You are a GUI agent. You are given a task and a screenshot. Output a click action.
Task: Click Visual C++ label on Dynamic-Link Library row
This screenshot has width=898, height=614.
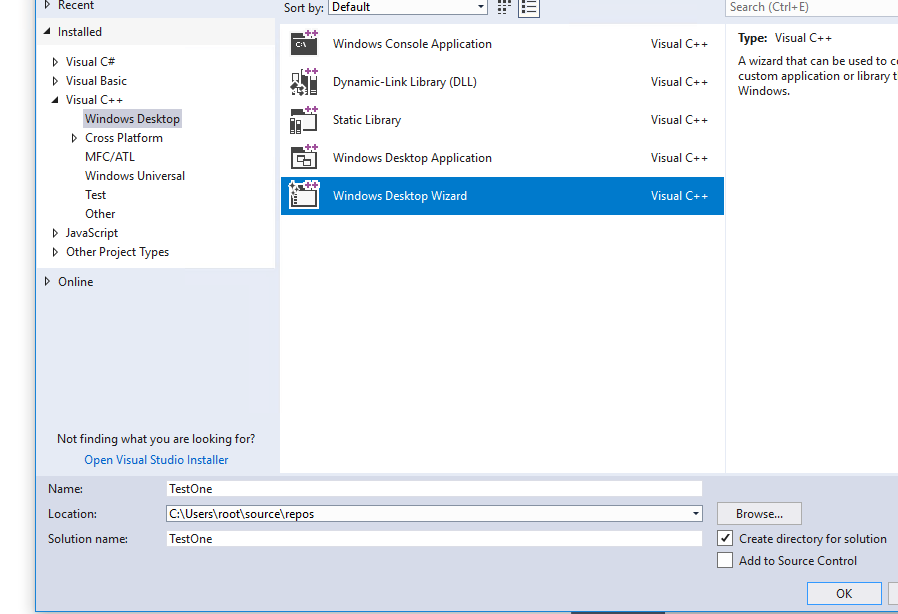tap(679, 82)
